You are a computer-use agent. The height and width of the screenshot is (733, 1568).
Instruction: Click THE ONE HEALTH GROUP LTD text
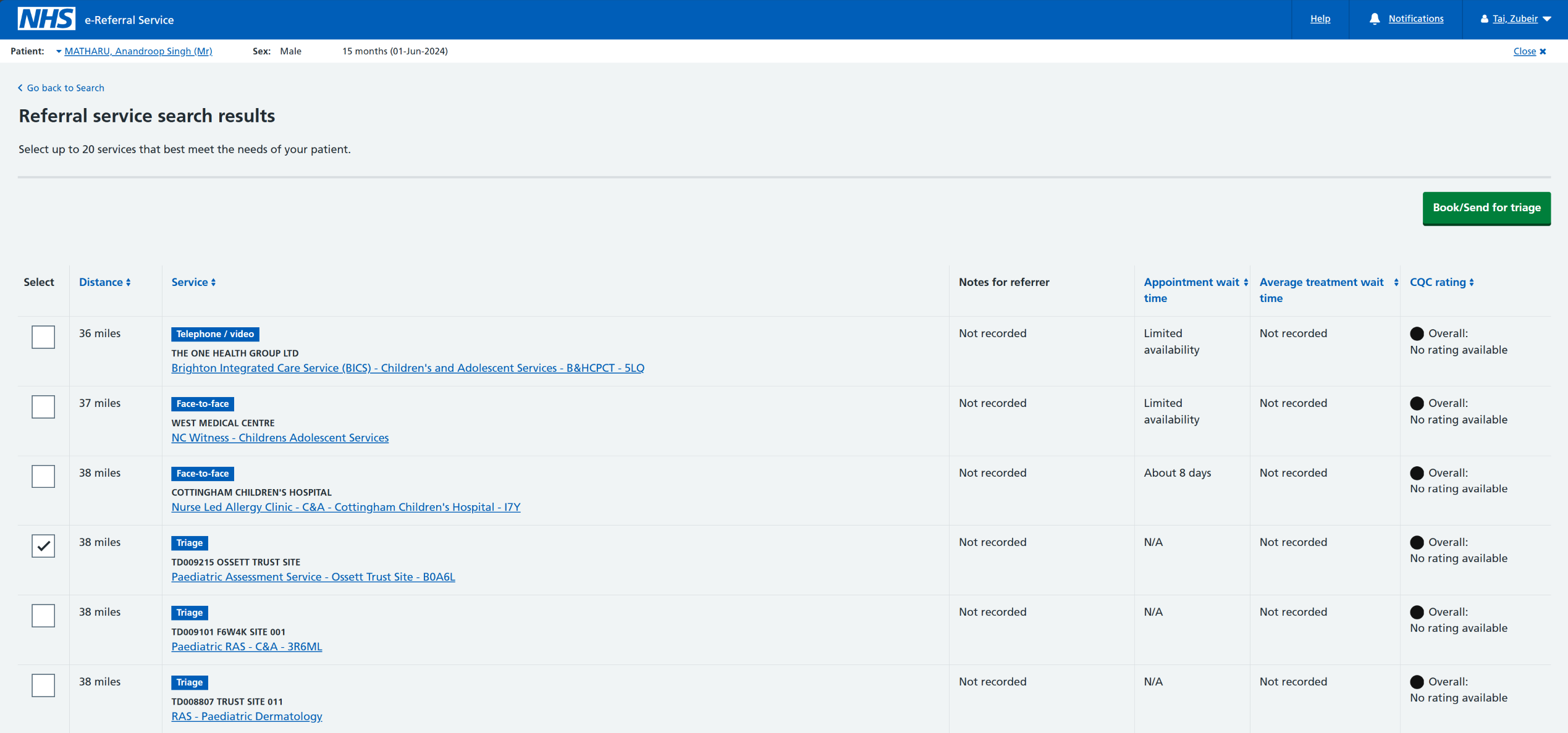(x=235, y=353)
